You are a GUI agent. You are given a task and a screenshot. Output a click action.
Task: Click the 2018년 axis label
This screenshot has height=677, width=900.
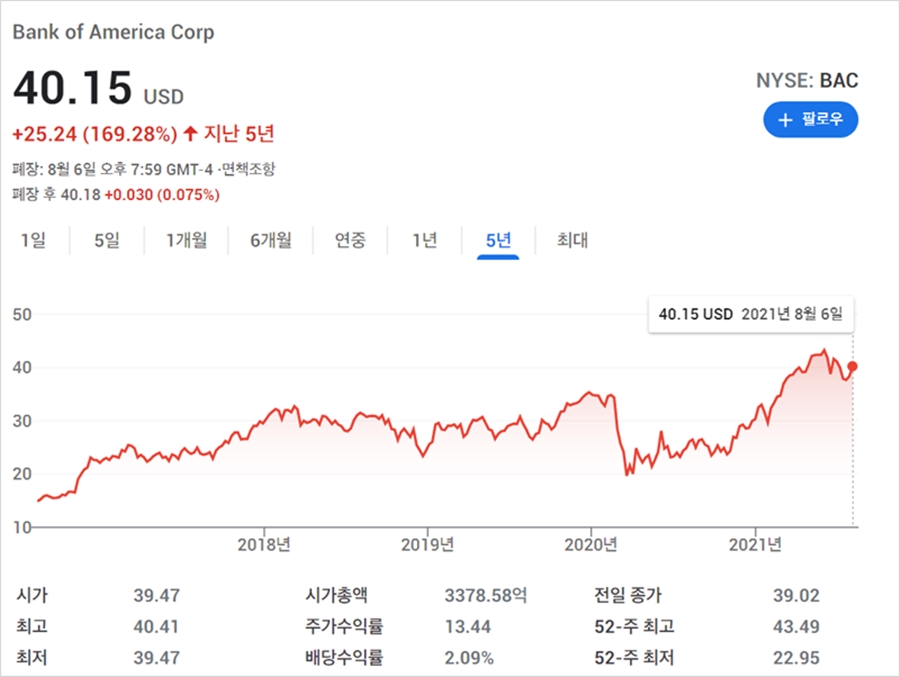coord(264,544)
